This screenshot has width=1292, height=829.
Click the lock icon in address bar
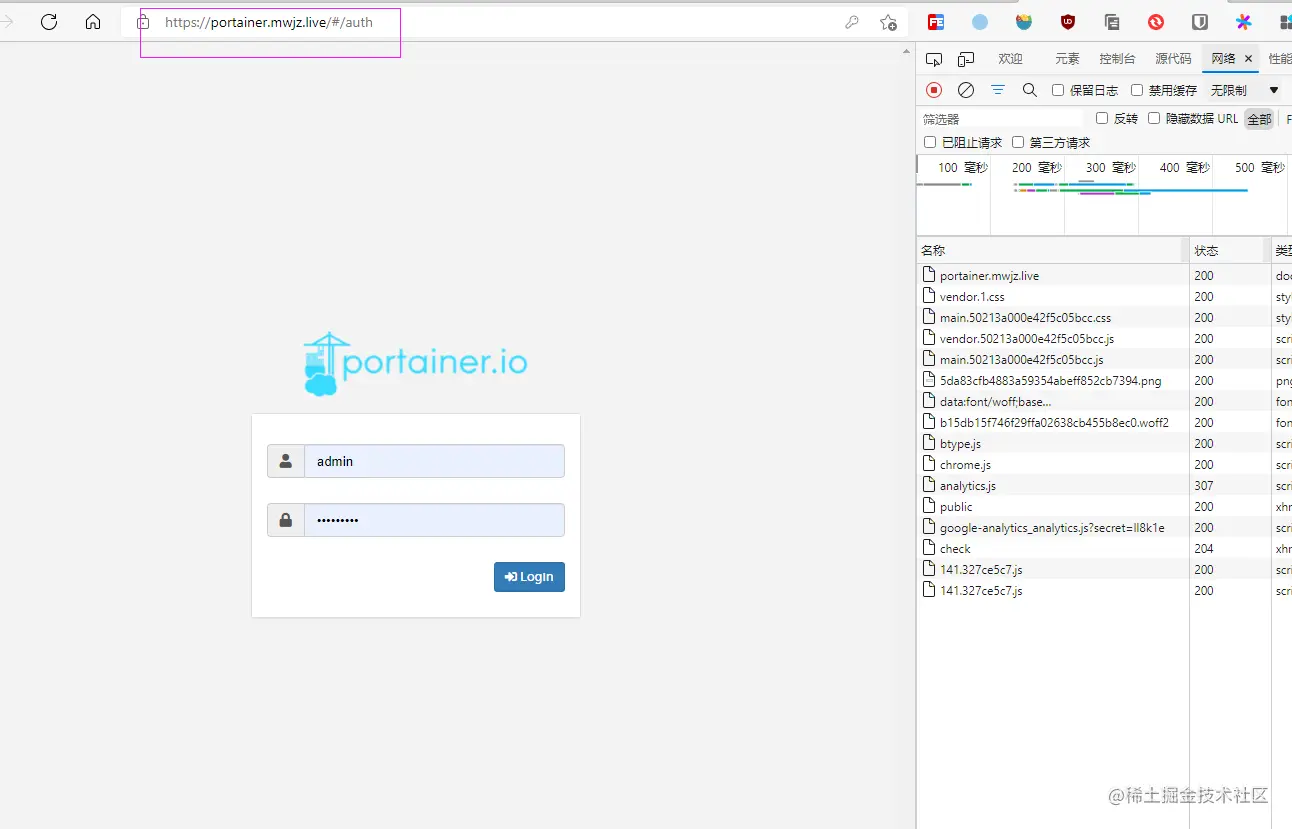[143, 22]
